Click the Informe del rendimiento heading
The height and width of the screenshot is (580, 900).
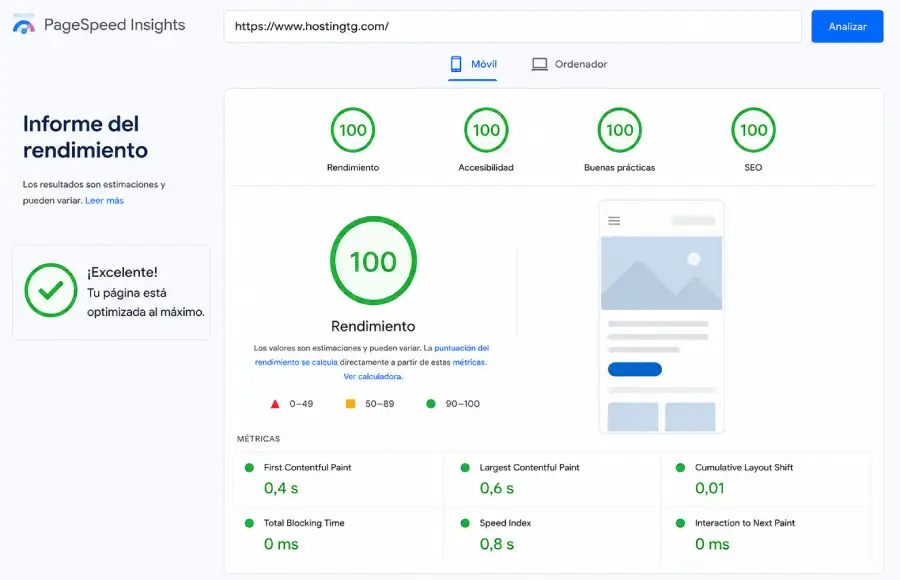coord(85,137)
